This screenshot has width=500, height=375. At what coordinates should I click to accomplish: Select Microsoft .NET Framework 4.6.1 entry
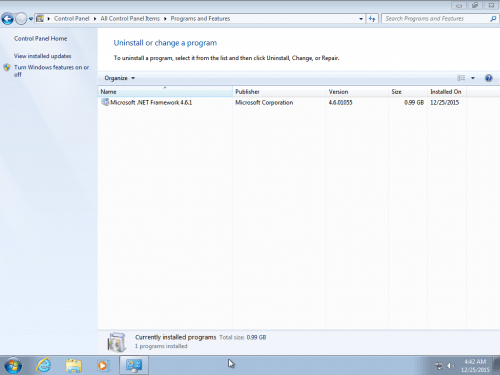click(151, 103)
